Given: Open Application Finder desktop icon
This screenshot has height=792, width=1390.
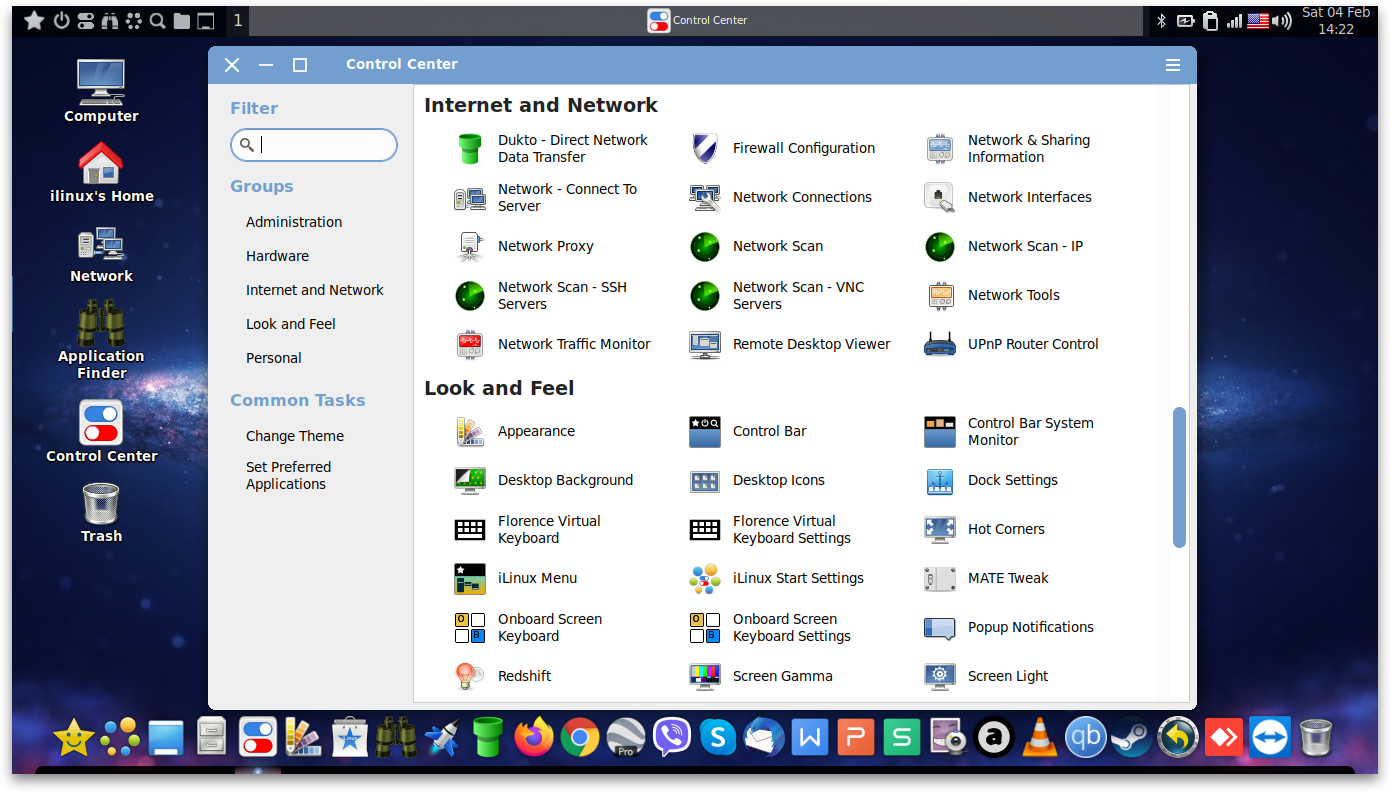Looking at the screenshot, I should pos(101,340).
